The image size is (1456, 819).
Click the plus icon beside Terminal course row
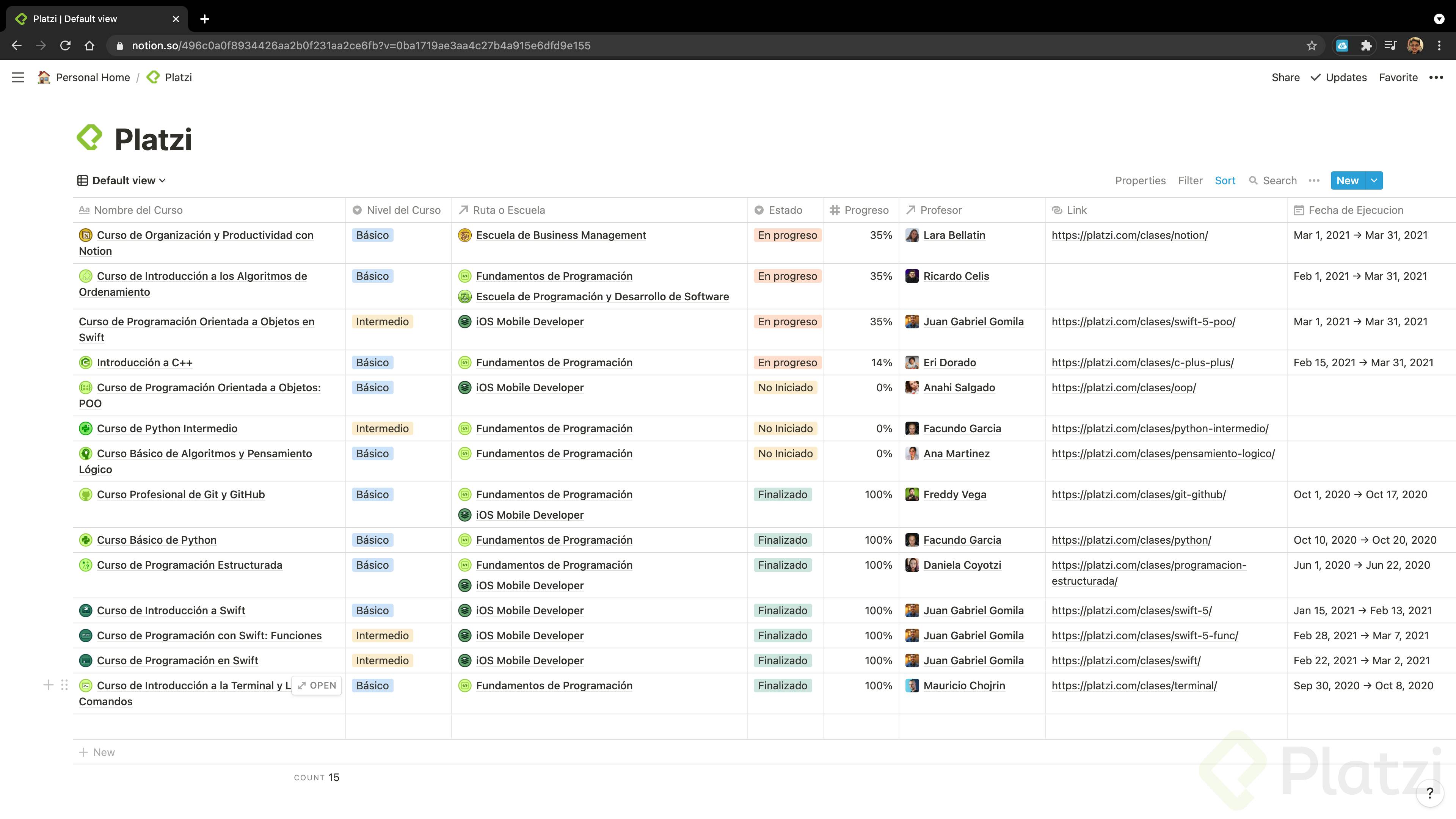(49, 685)
